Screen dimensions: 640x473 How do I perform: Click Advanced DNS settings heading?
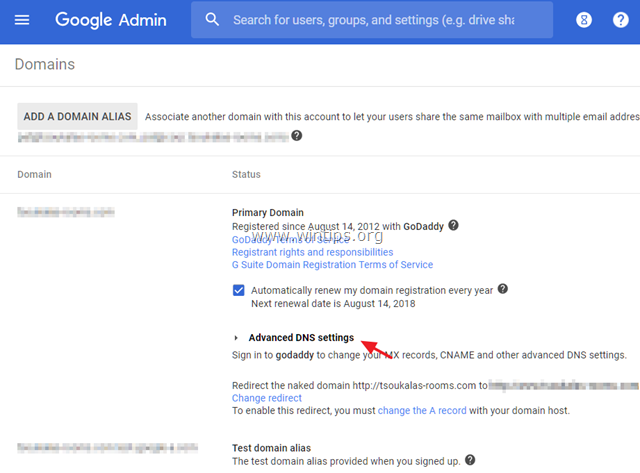pos(301,338)
